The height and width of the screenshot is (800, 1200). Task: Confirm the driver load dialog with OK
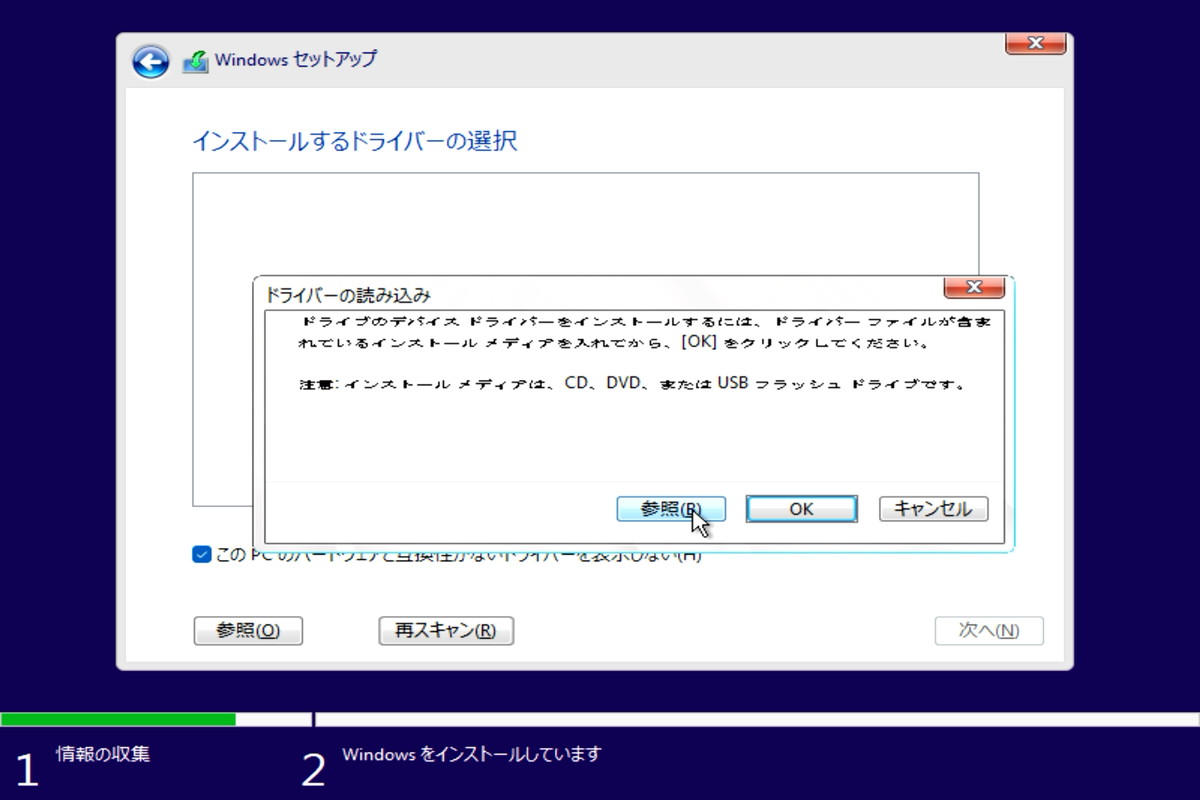(802, 509)
